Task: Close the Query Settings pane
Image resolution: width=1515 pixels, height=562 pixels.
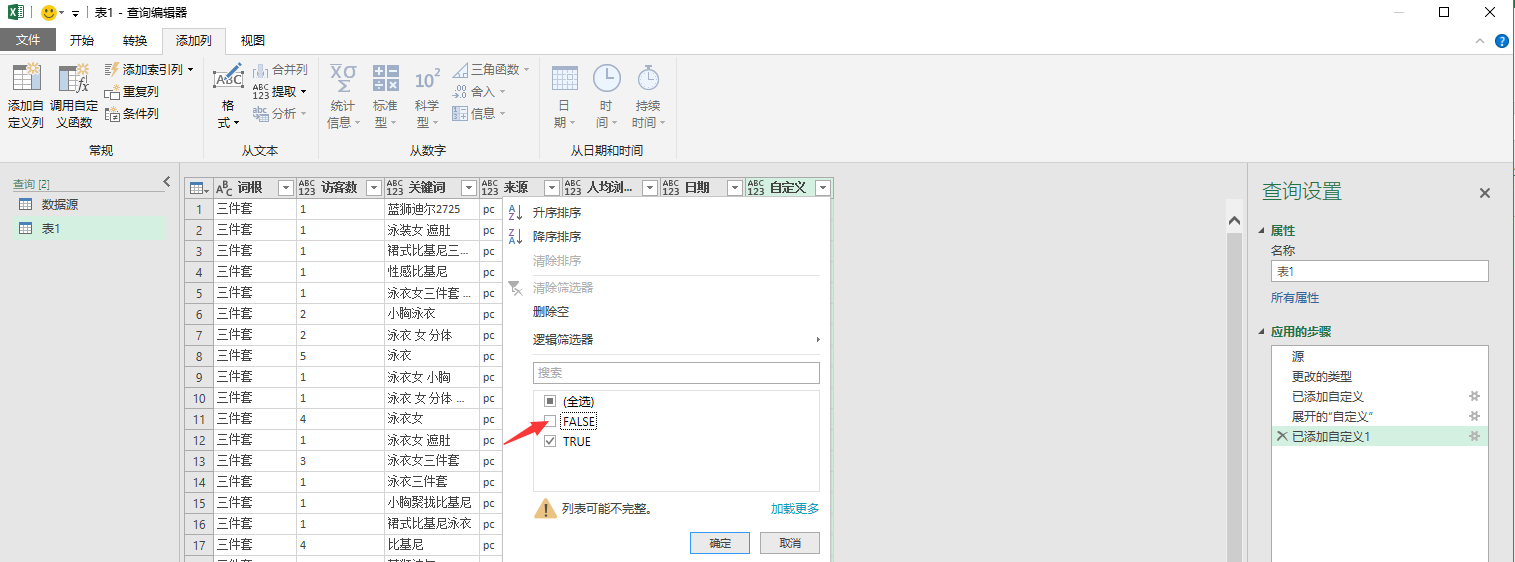Action: [x=1485, y=193]
